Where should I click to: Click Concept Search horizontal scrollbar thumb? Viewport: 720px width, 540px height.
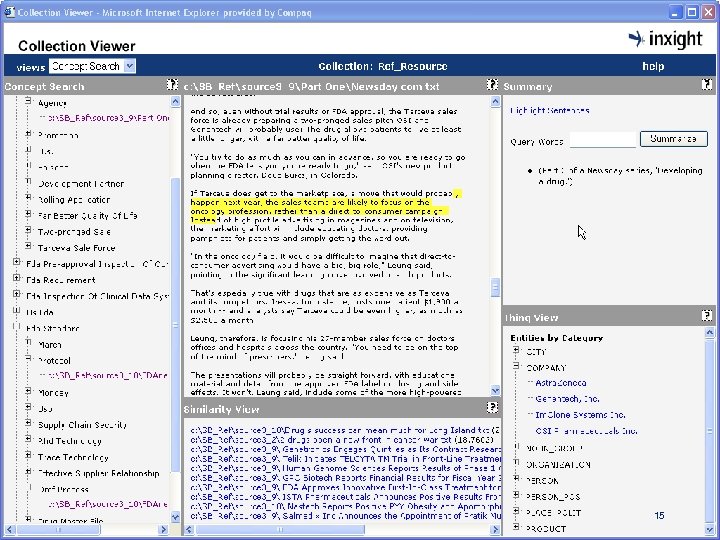pos(58,529)
